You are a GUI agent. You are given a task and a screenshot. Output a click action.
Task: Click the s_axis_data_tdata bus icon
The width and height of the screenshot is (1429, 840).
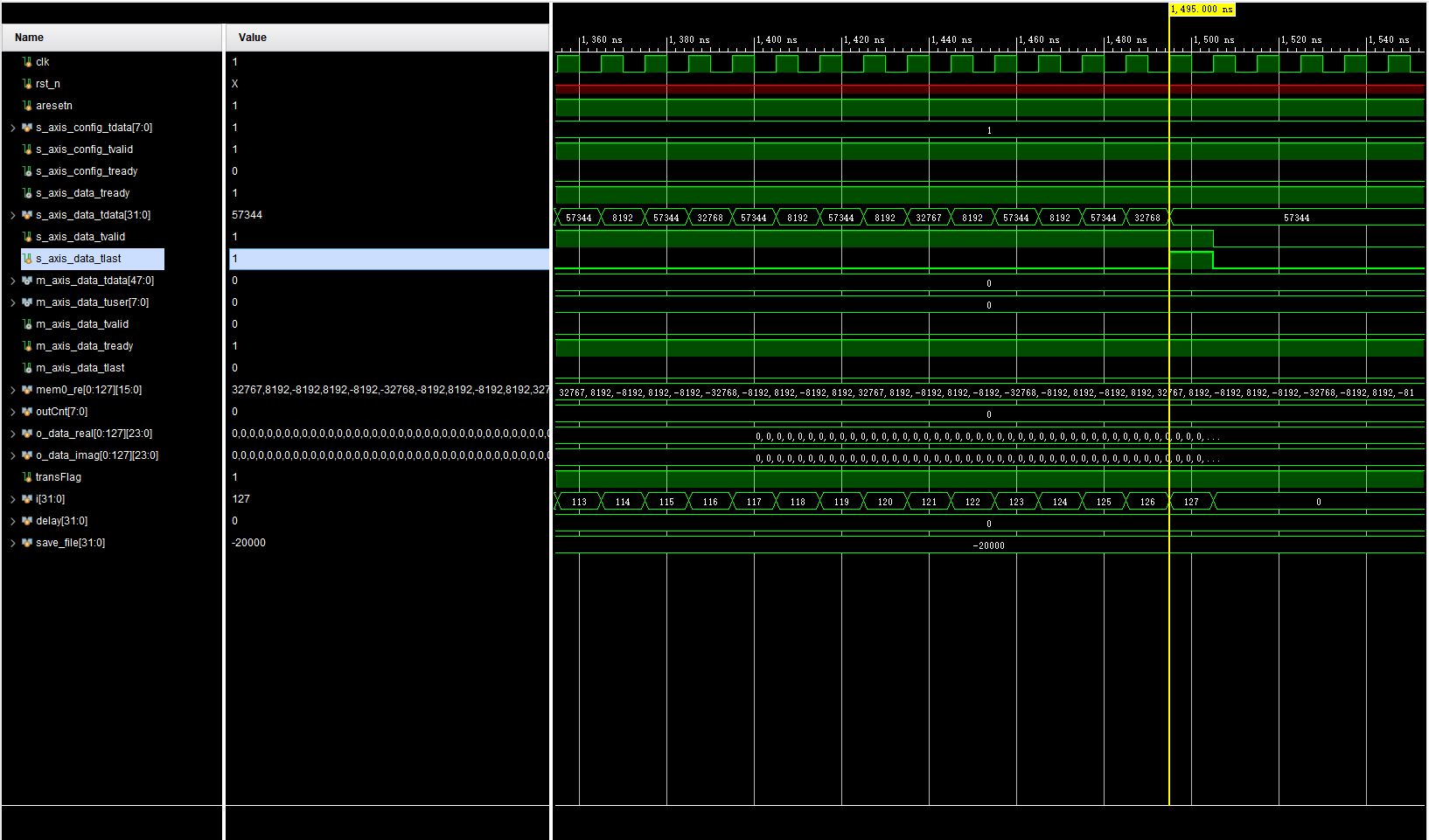(x=27, y=215)
